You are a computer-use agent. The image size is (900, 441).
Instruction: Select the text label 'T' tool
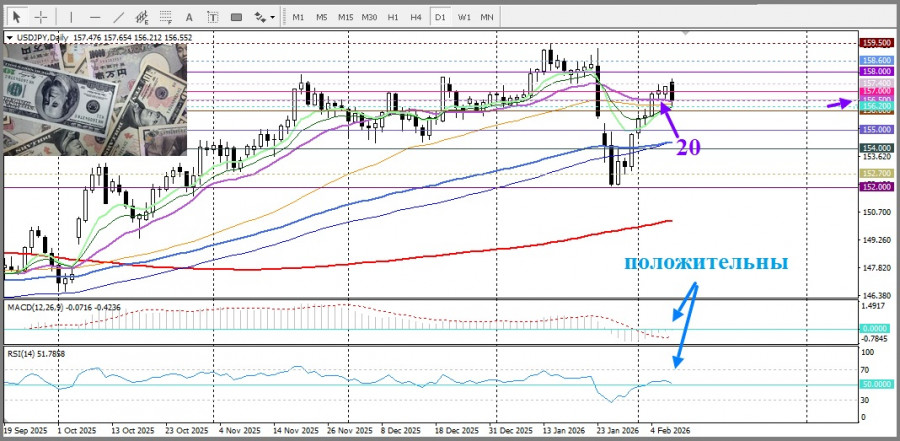coord(213,17)
